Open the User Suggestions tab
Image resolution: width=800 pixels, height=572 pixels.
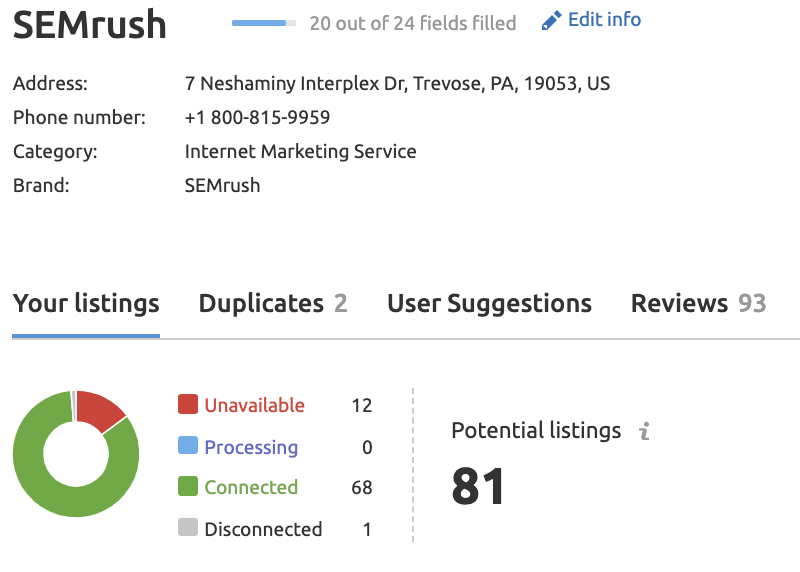tap(489, 304)
